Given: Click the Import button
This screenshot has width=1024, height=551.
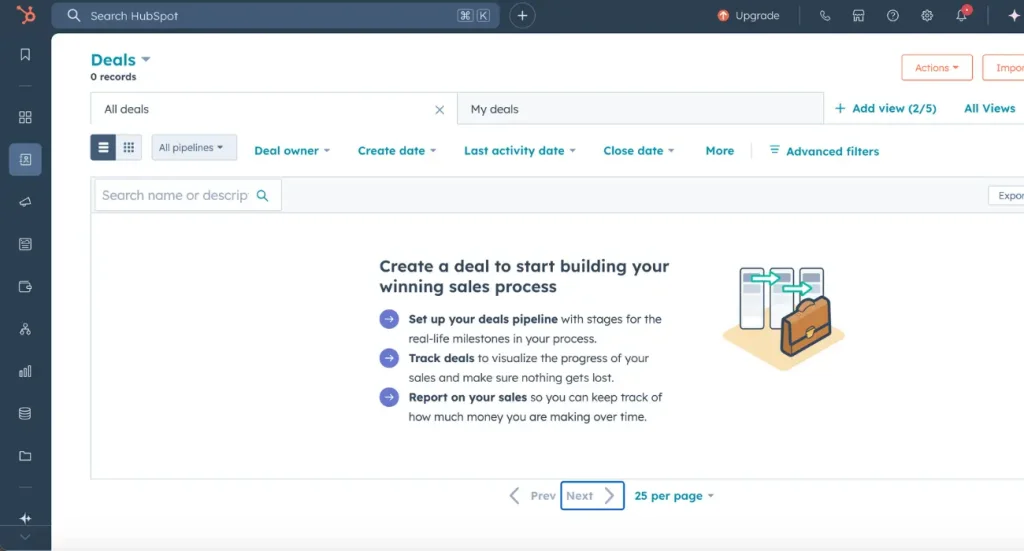Looking at the screenshot, I should [x=1003, y=68].
